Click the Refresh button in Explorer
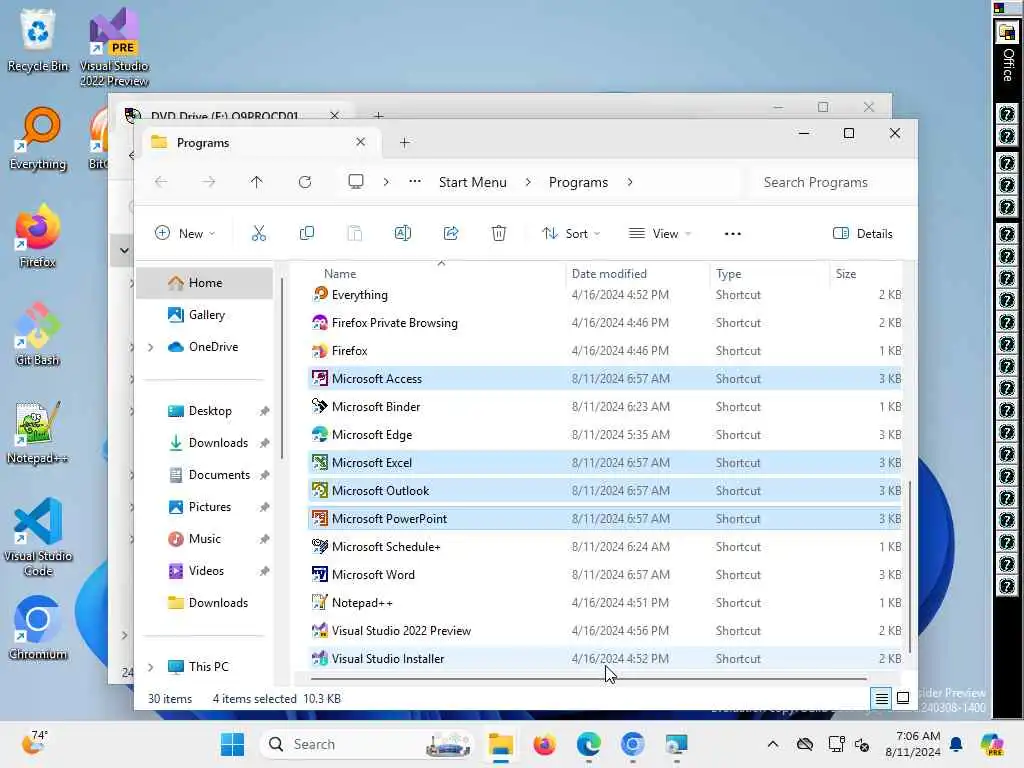The image size is (1024, 768). [305, 182]
